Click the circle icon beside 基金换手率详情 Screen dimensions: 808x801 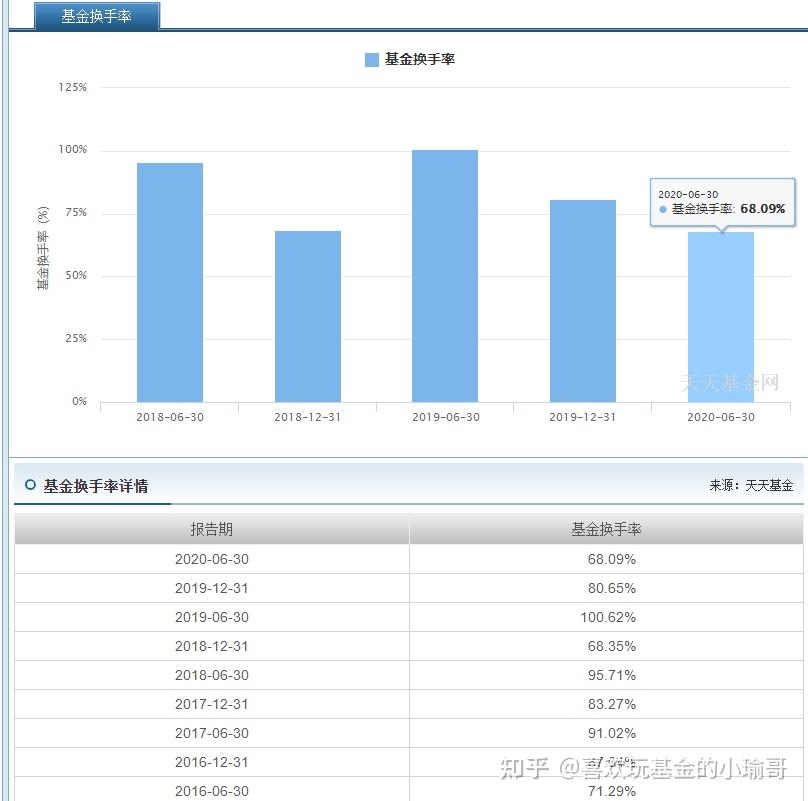(x=30, y=485)
